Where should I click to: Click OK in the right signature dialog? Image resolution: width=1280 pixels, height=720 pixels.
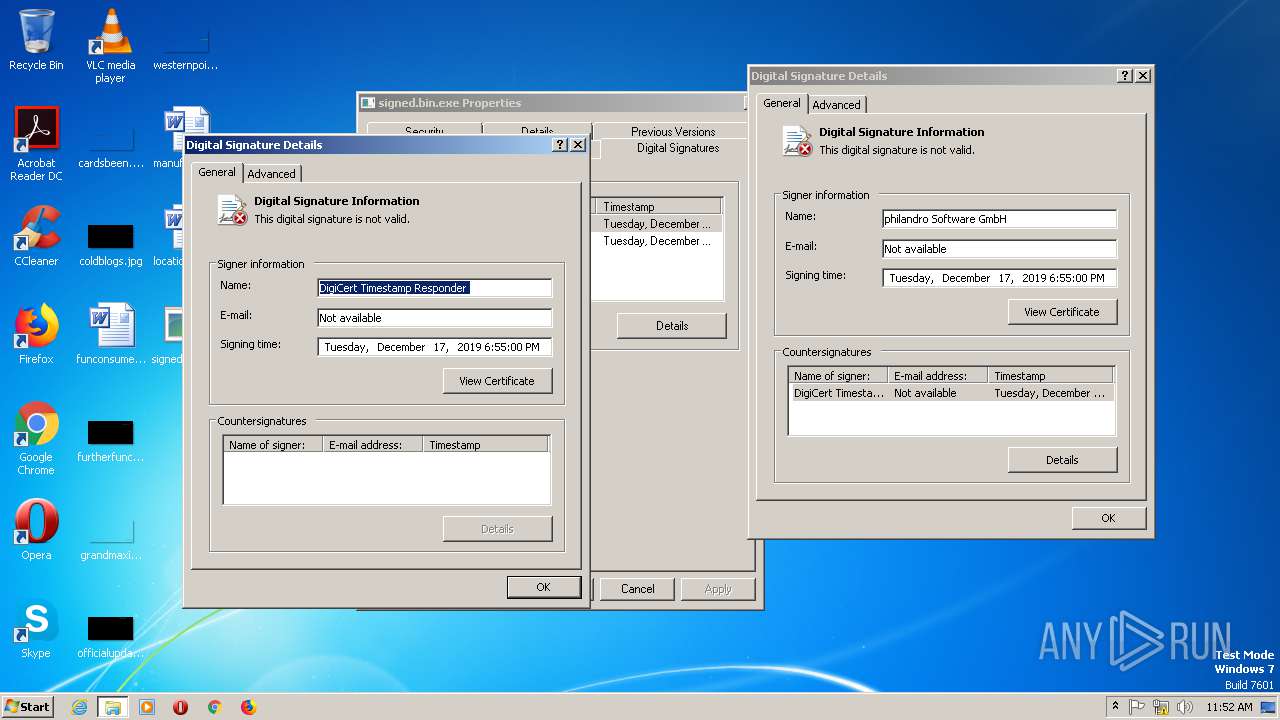1108,518
